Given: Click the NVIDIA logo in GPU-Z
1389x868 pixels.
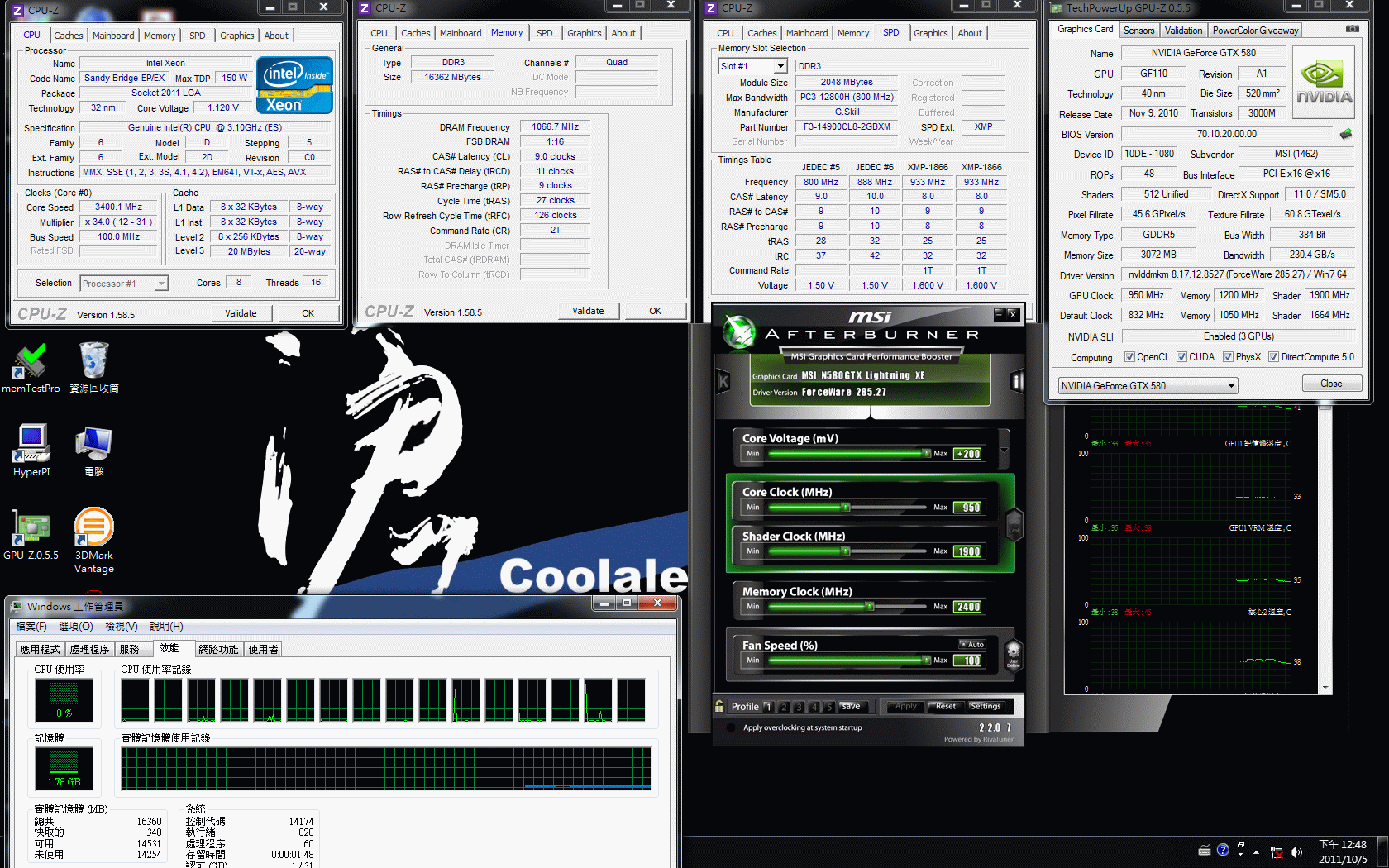Looking at the screenshot, I should (1324, 83).
